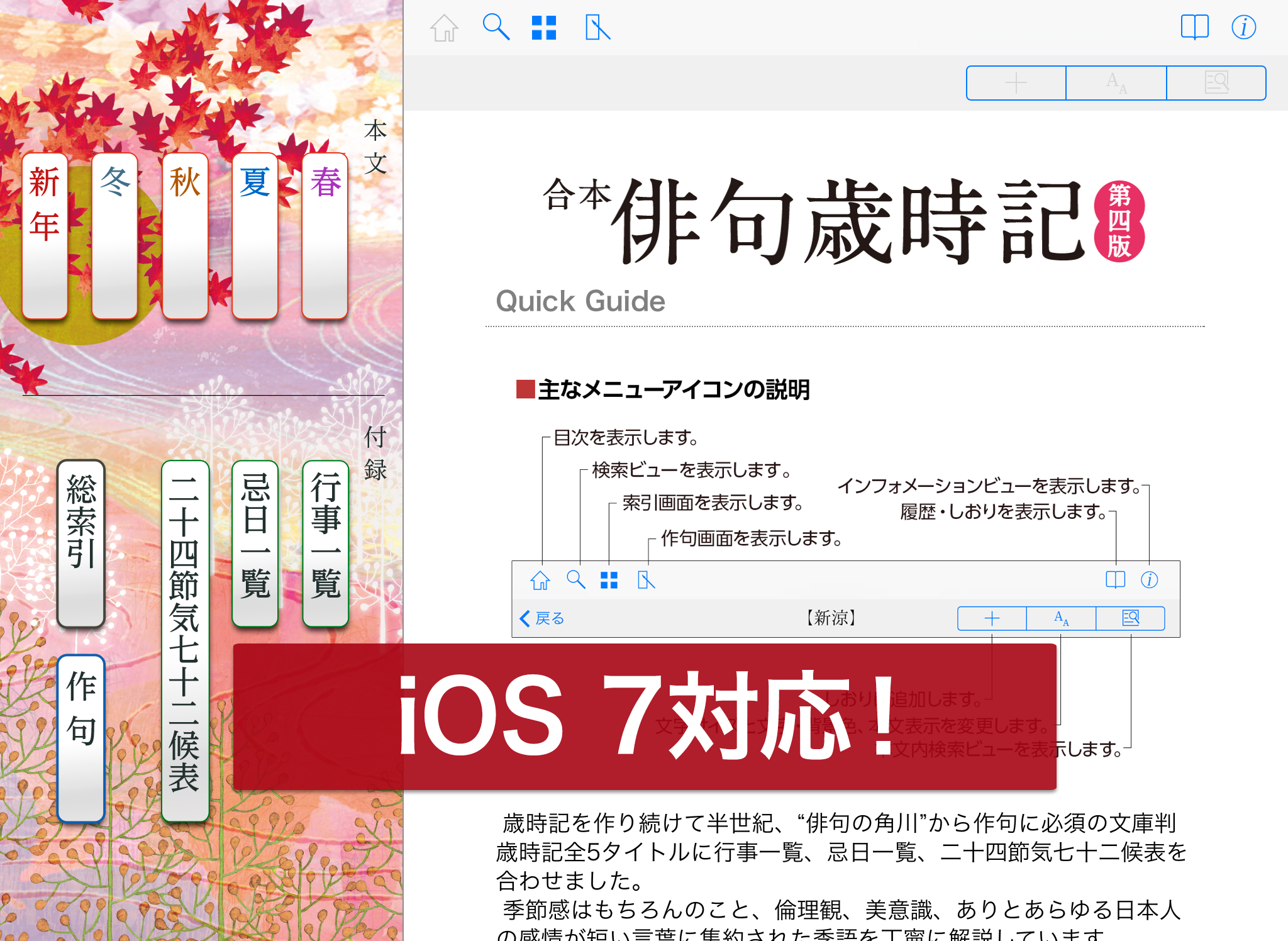Open 二十四節気七十二候表 table
The width and height of the screenshot is (1288, 941).
tap(185, 640)
